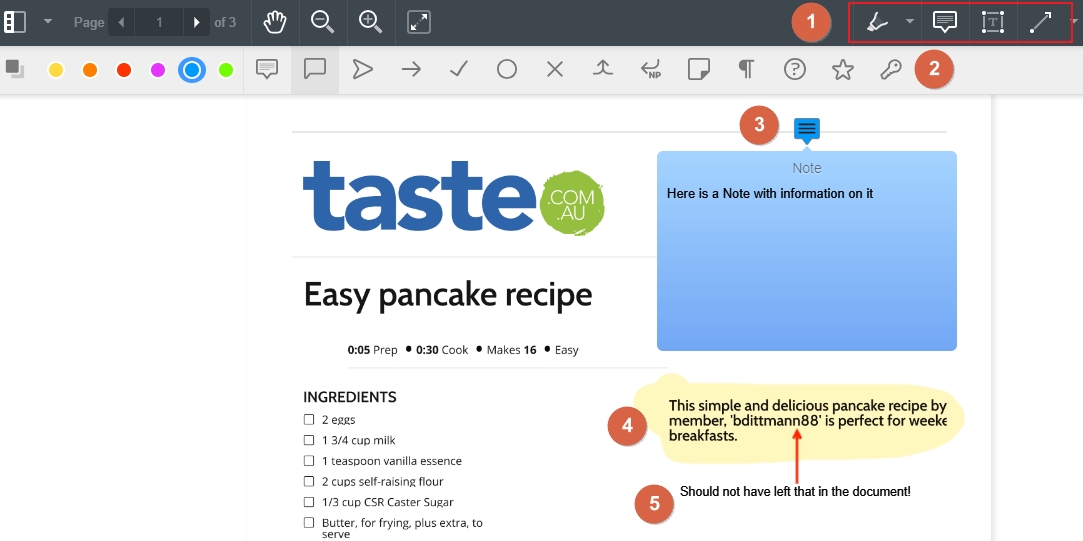
Task: Click the highlighted bdittmann88 paragraph
Action: (807, 421)
